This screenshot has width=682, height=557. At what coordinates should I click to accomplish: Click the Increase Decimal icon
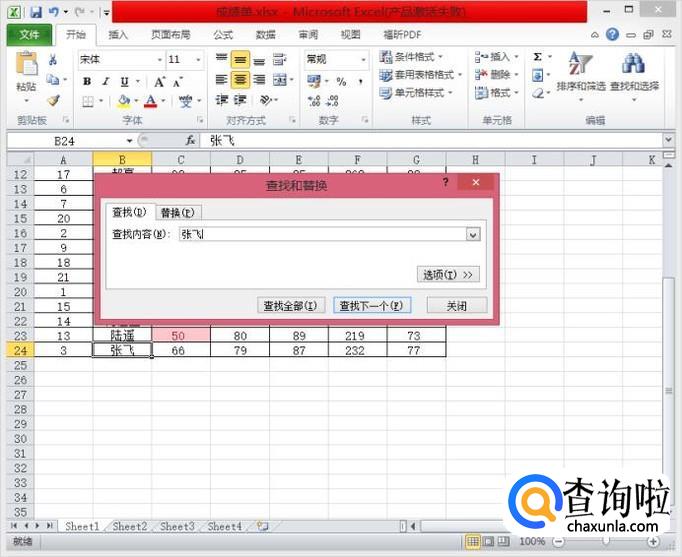point(314,101)
